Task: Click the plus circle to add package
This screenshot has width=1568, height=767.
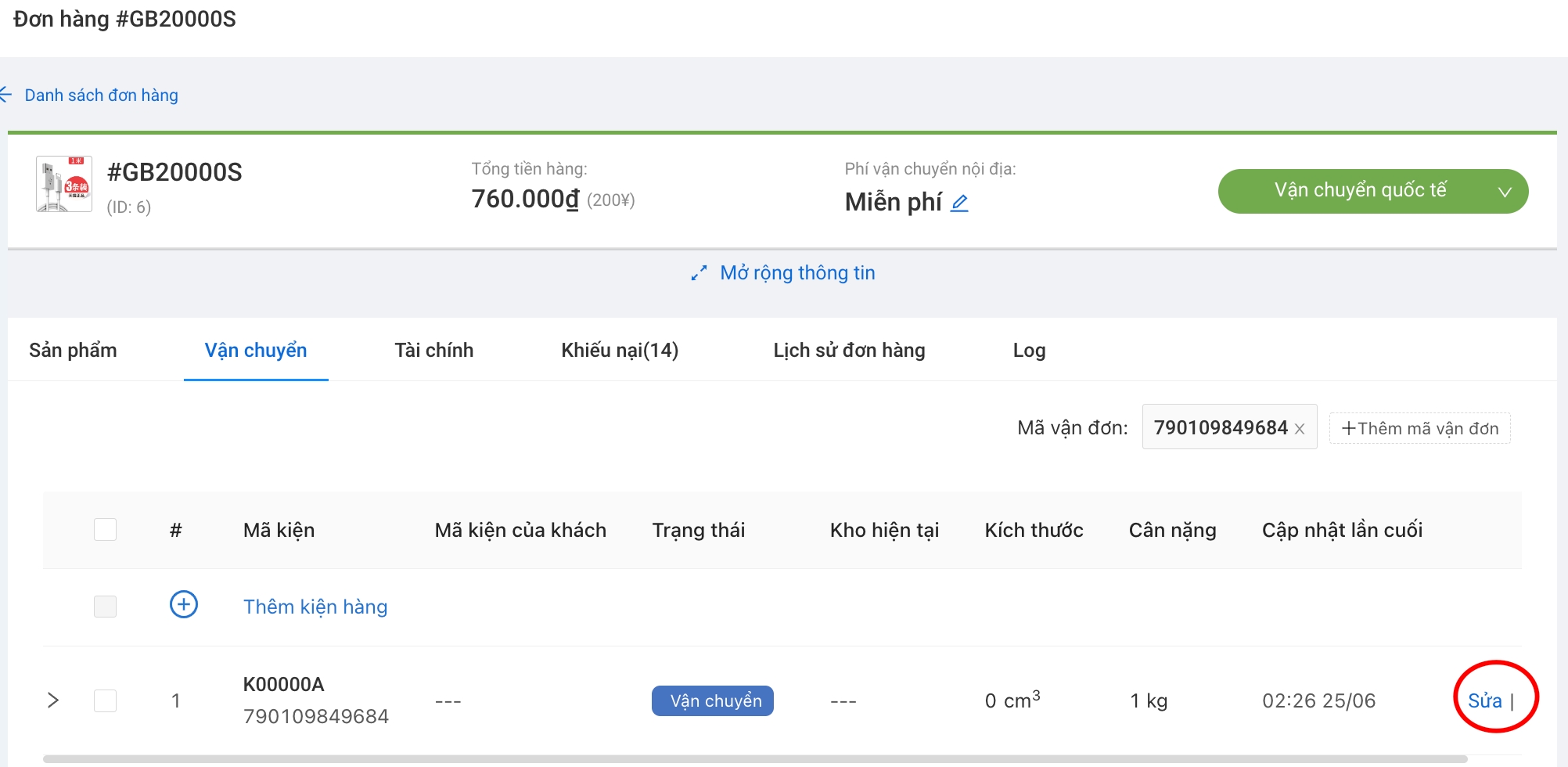Action: [x=184, y=605]
